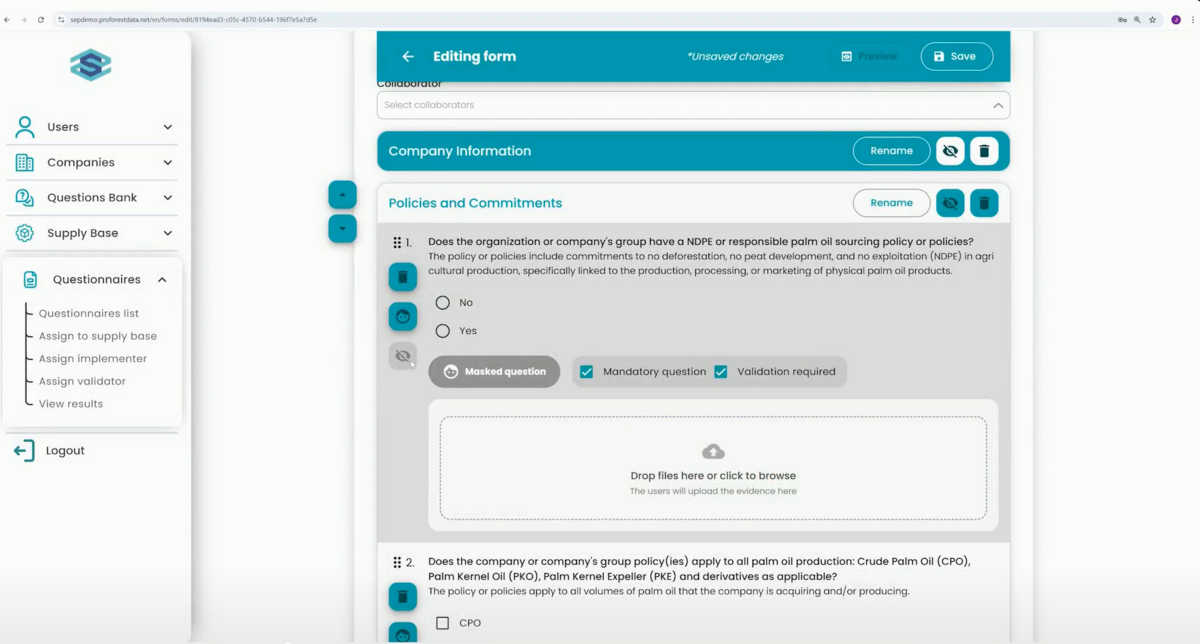Viewport: 1200px width, 644px height.
Task: Open the Select collaborators dropdown
Action: point(693,105)
